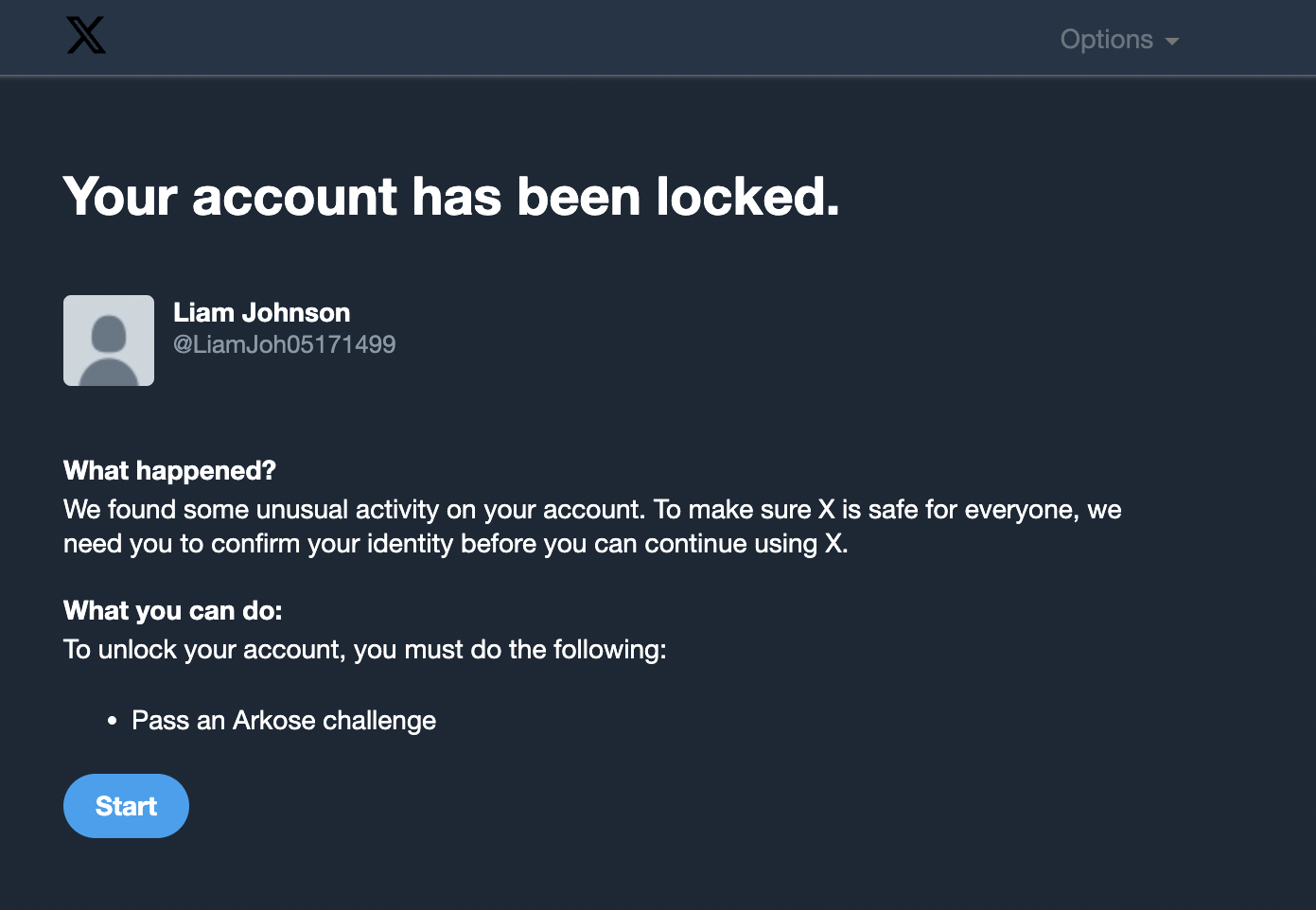Viewport: 1316px width, 910px height.
Task: Click the word "Arkose" in the bullet item
Action: [274, 721]
